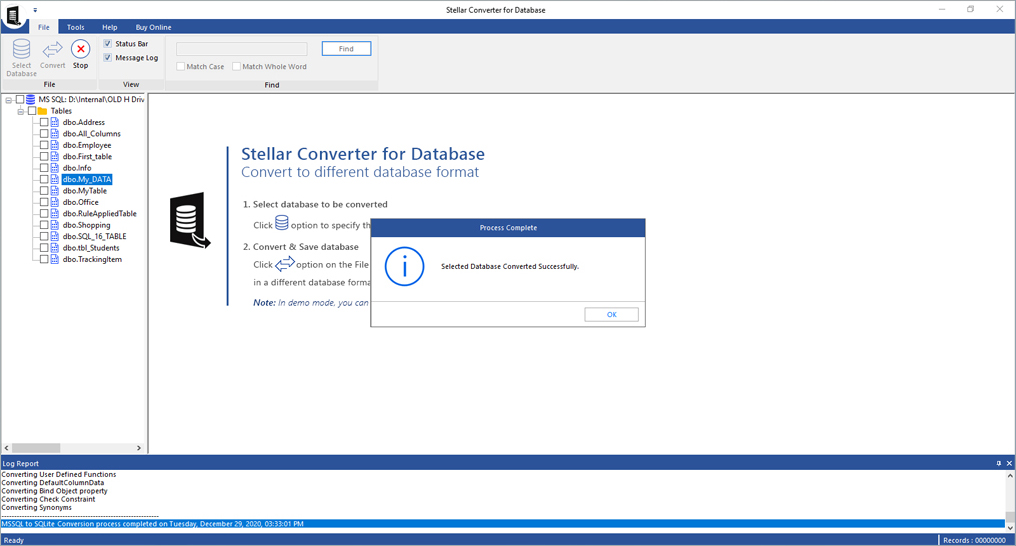Click the Convert arrows icon
Screen dimensions: 1016x546
[x=52, y=50]
